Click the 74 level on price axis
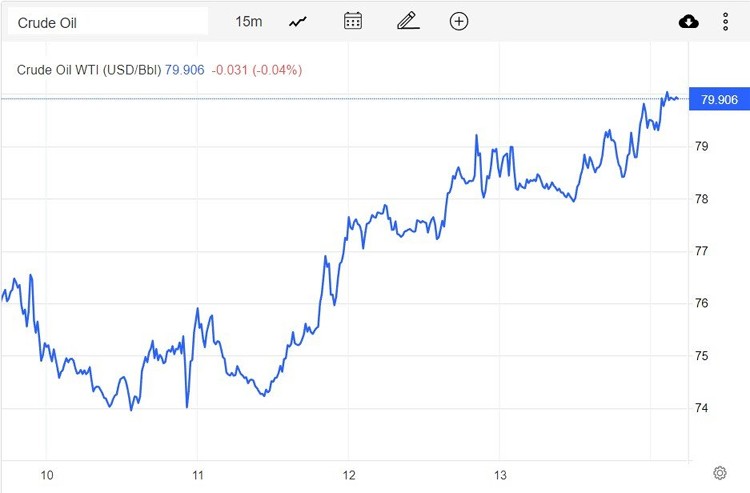The image size is (750, 493). [702, 408]
